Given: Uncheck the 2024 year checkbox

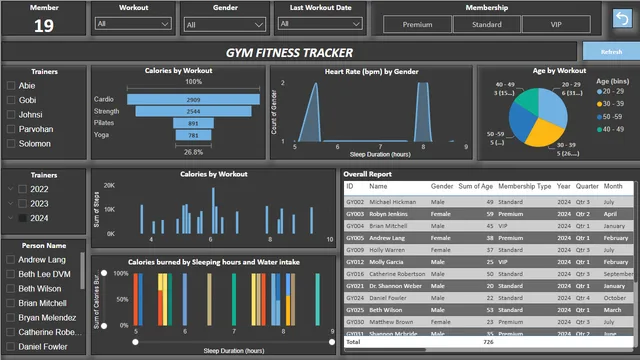Looking at the screenshot, I should coord(23,218).
